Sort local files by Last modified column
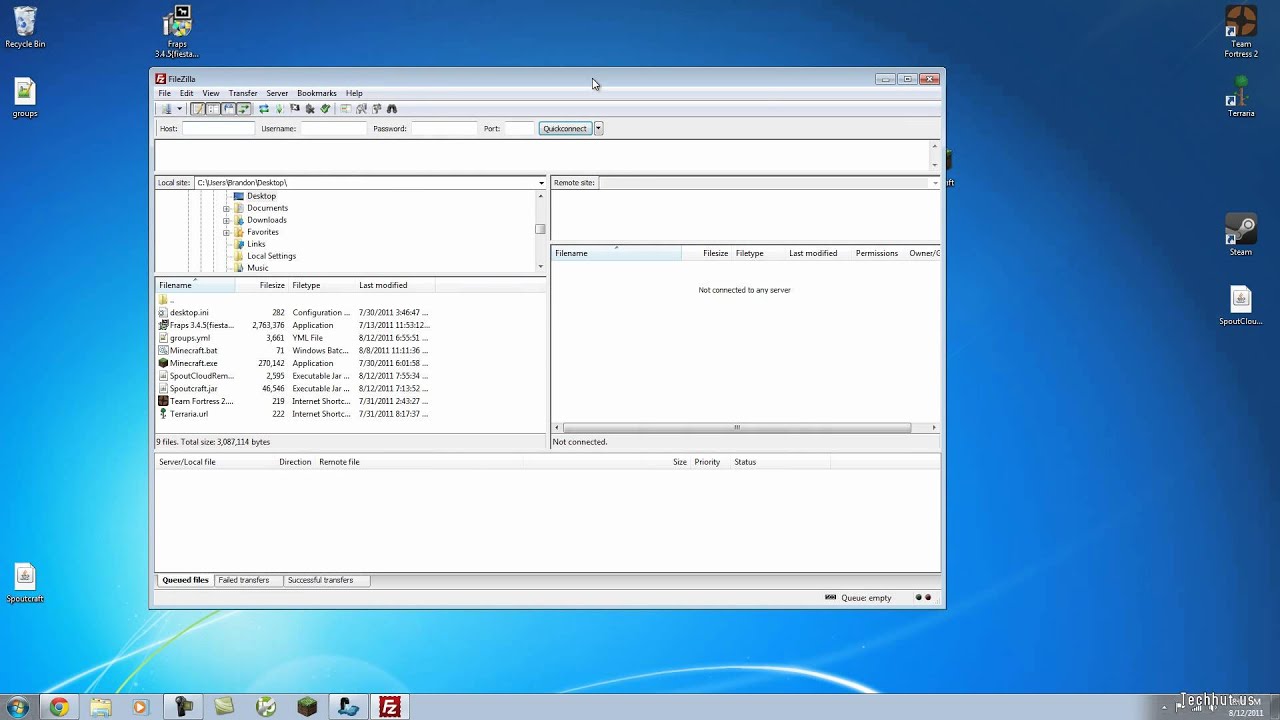 [395, 285]
